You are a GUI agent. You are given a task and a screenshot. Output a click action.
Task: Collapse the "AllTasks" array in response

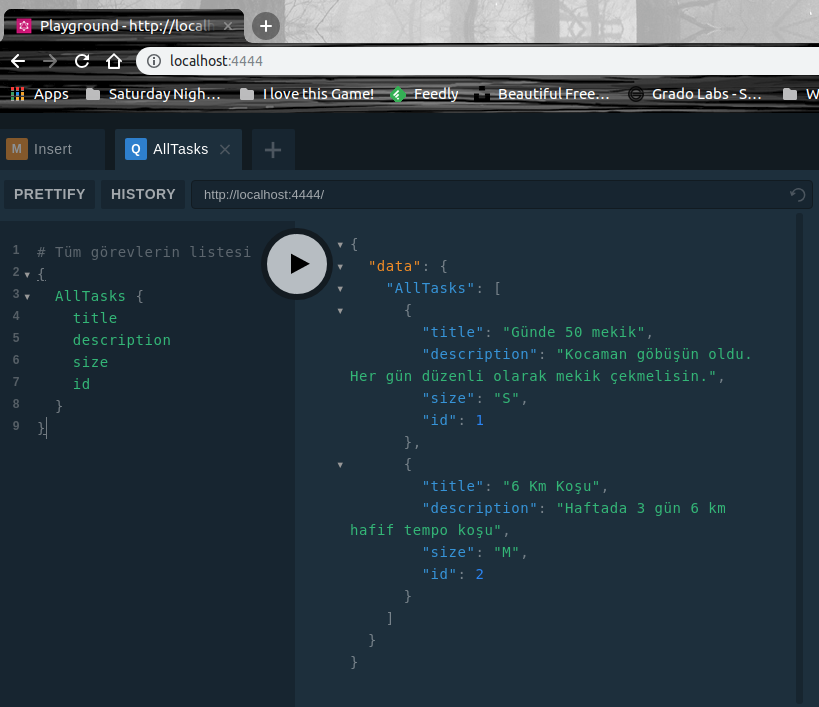(x=341, y=289)
